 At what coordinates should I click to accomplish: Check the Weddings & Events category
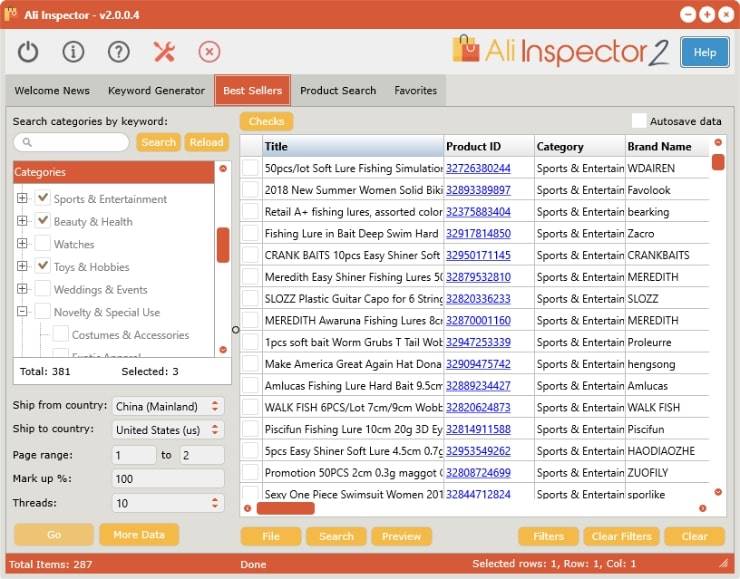point(43,289)
